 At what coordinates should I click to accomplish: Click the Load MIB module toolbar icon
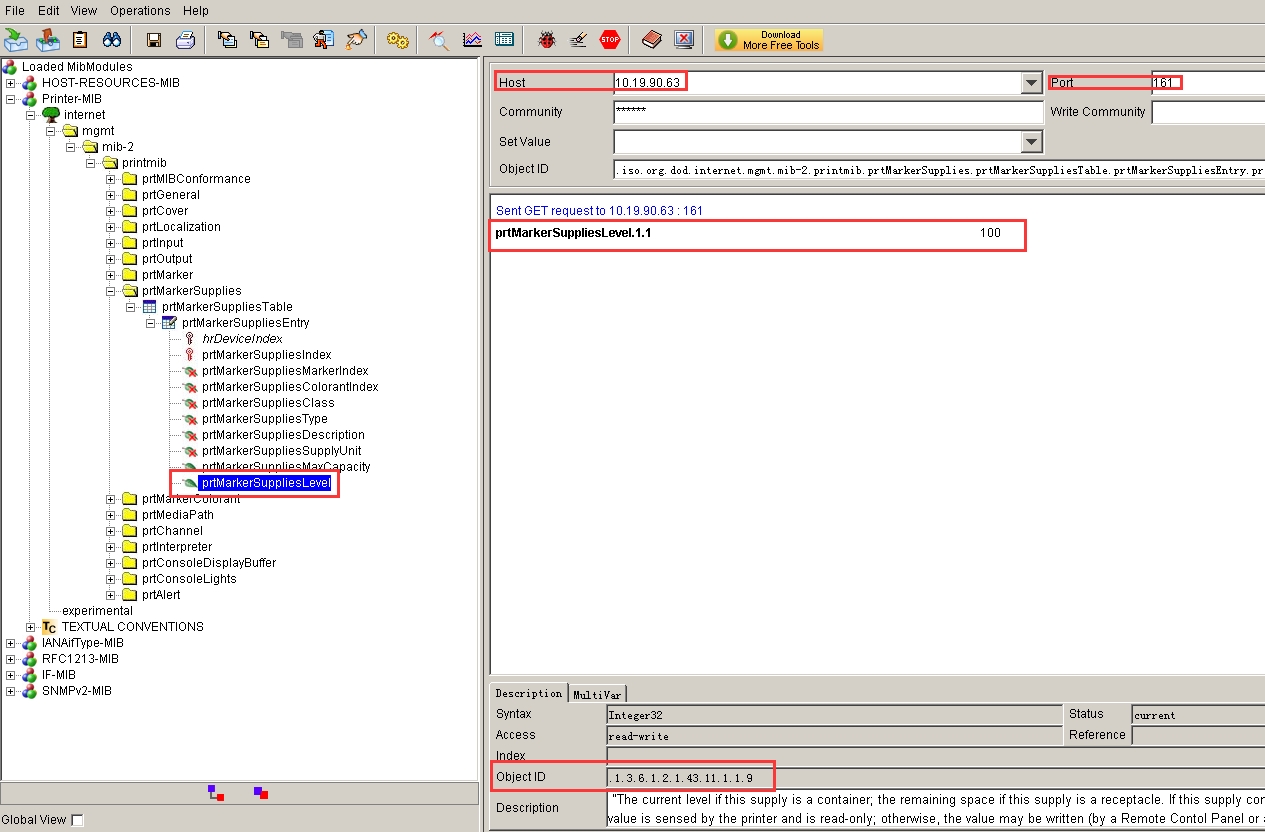(x=16, y=40)
